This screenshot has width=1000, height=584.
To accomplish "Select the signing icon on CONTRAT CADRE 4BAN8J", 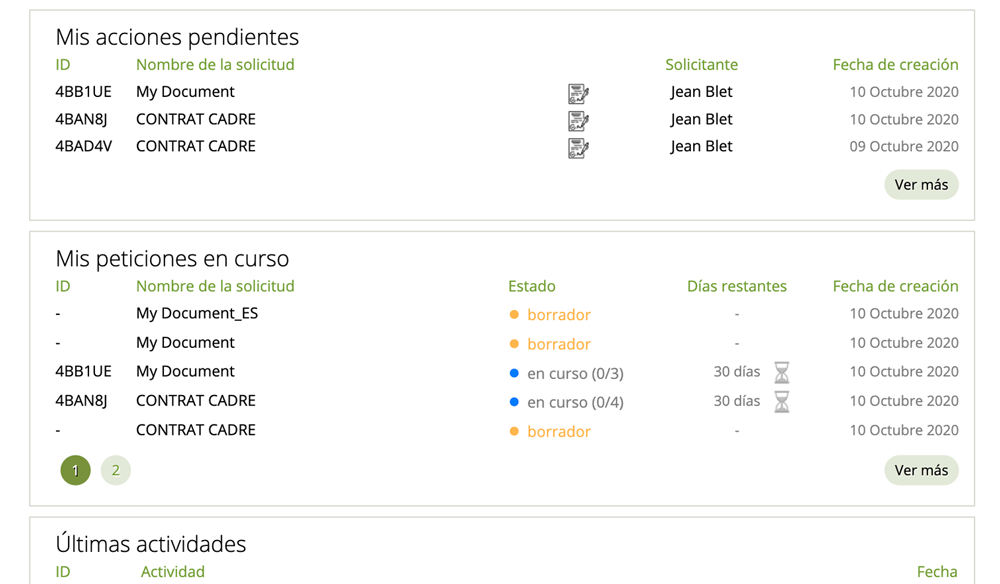I will coord(578,120).
